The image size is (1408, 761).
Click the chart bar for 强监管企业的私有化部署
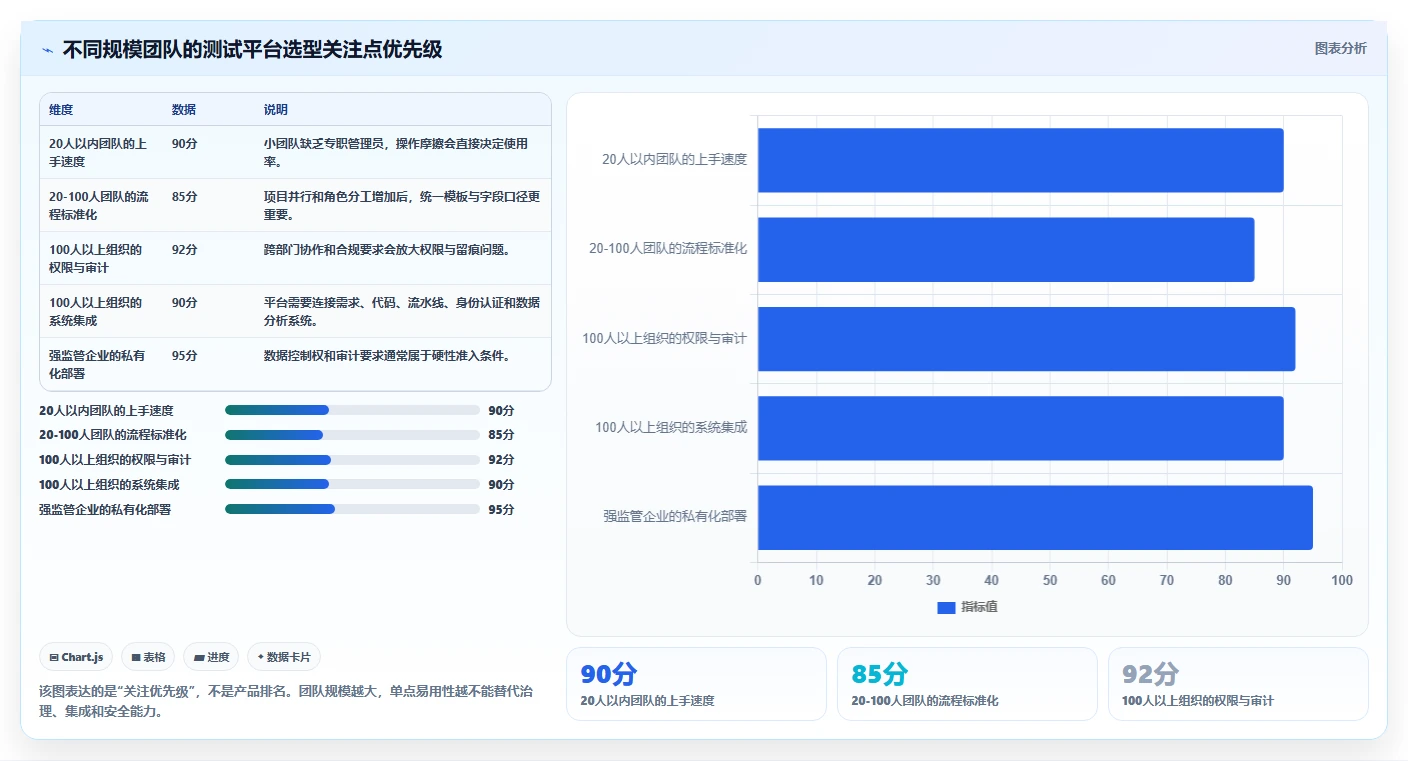[x=1035, y=517]
